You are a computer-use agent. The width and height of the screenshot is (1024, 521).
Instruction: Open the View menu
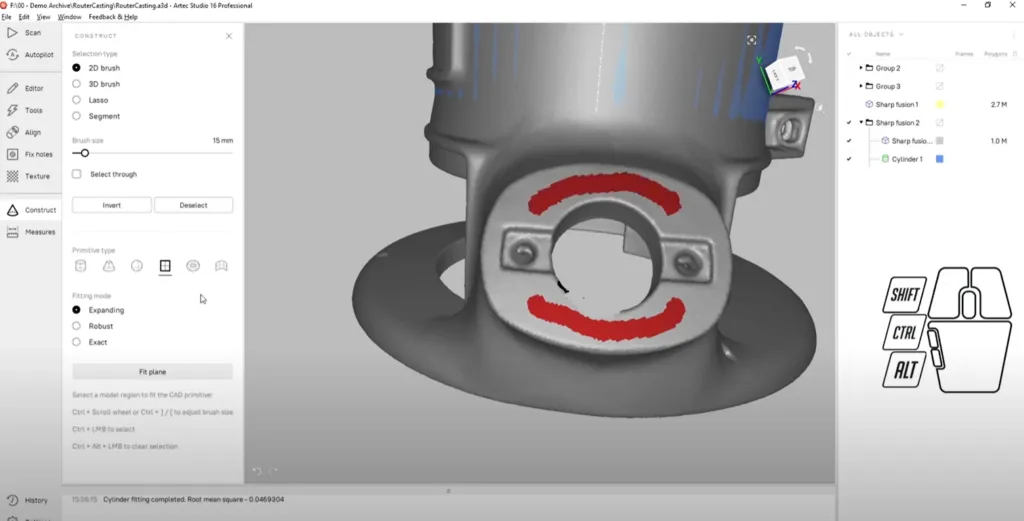coord(43,17)
